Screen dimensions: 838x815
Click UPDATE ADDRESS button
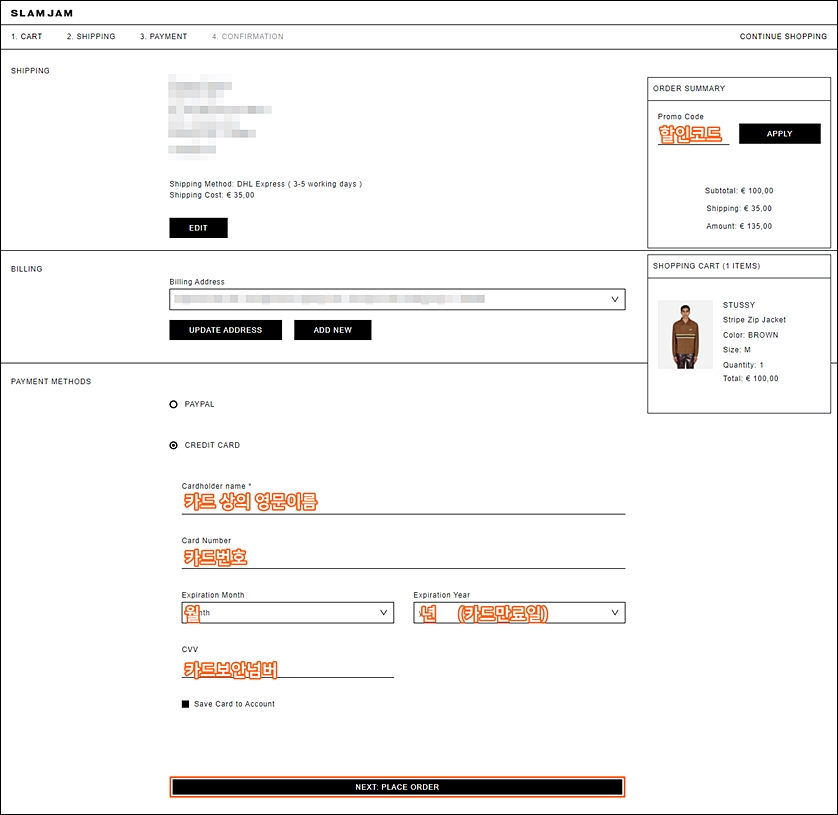(x=226, y=330)
